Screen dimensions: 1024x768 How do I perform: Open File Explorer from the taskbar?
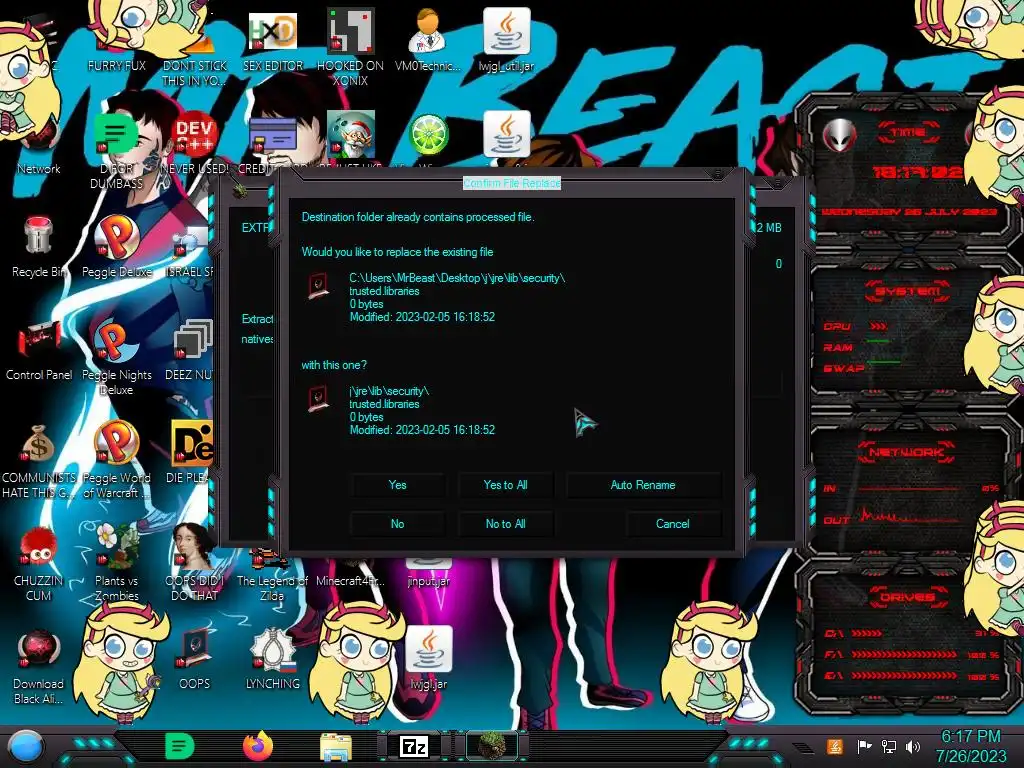coord(336,746)
